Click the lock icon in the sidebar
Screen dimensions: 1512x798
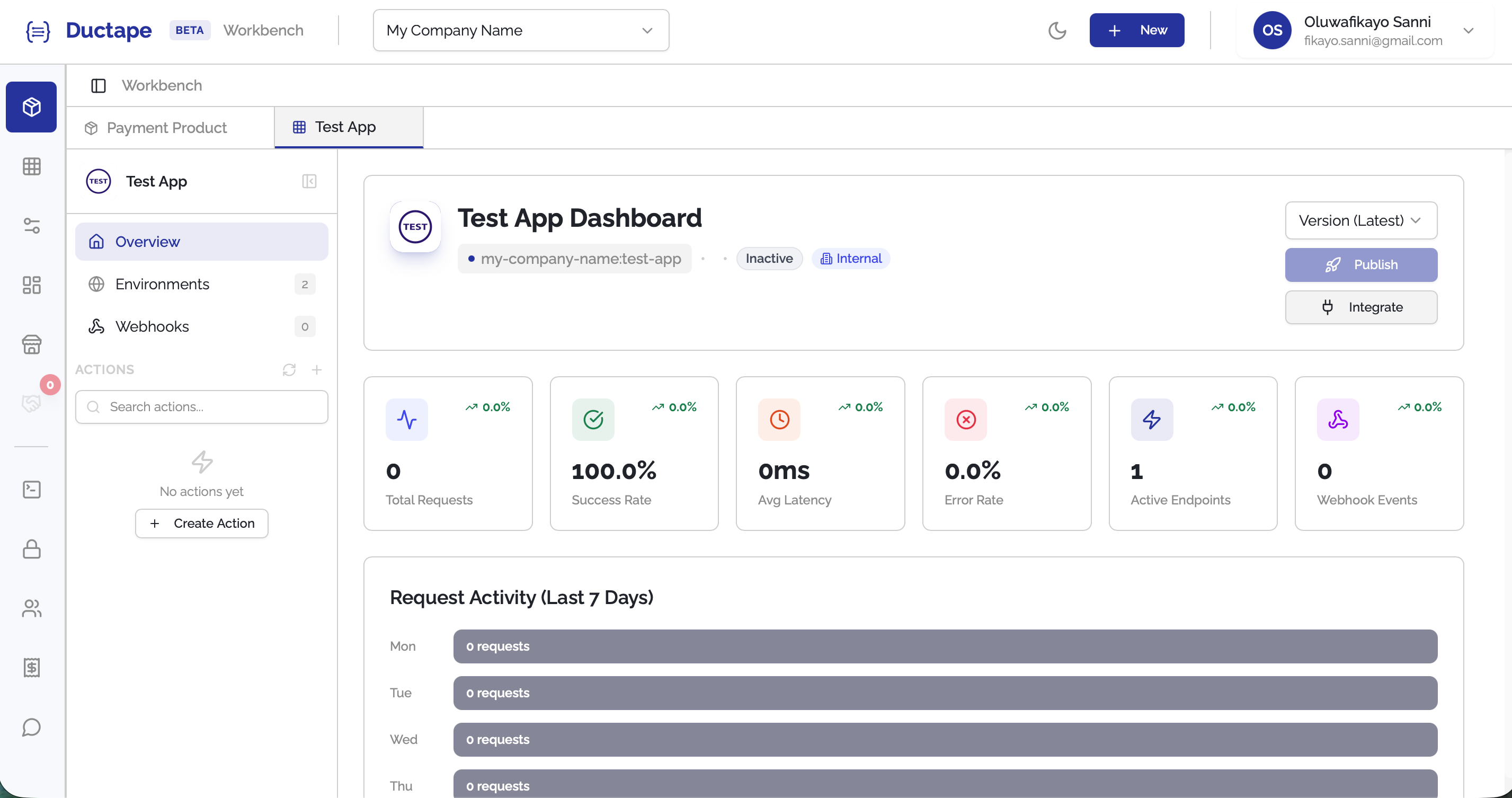[31, 549]
